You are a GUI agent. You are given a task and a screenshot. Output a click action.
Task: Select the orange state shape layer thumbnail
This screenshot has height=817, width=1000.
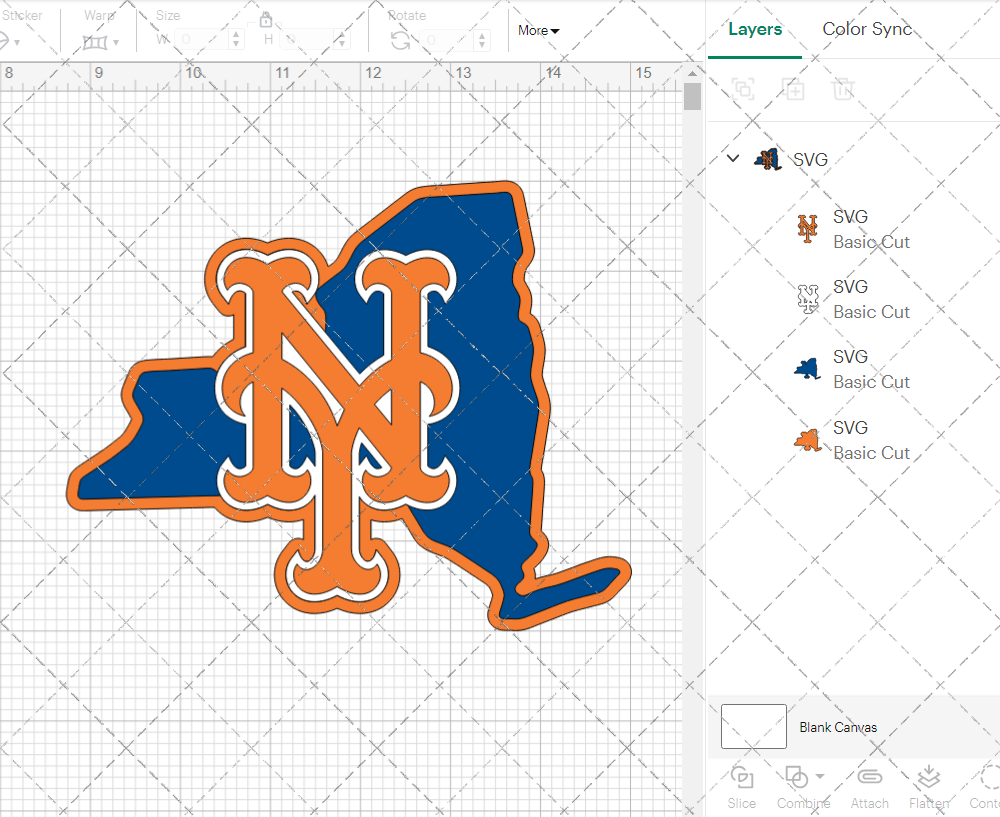click(x=807, y=440)
